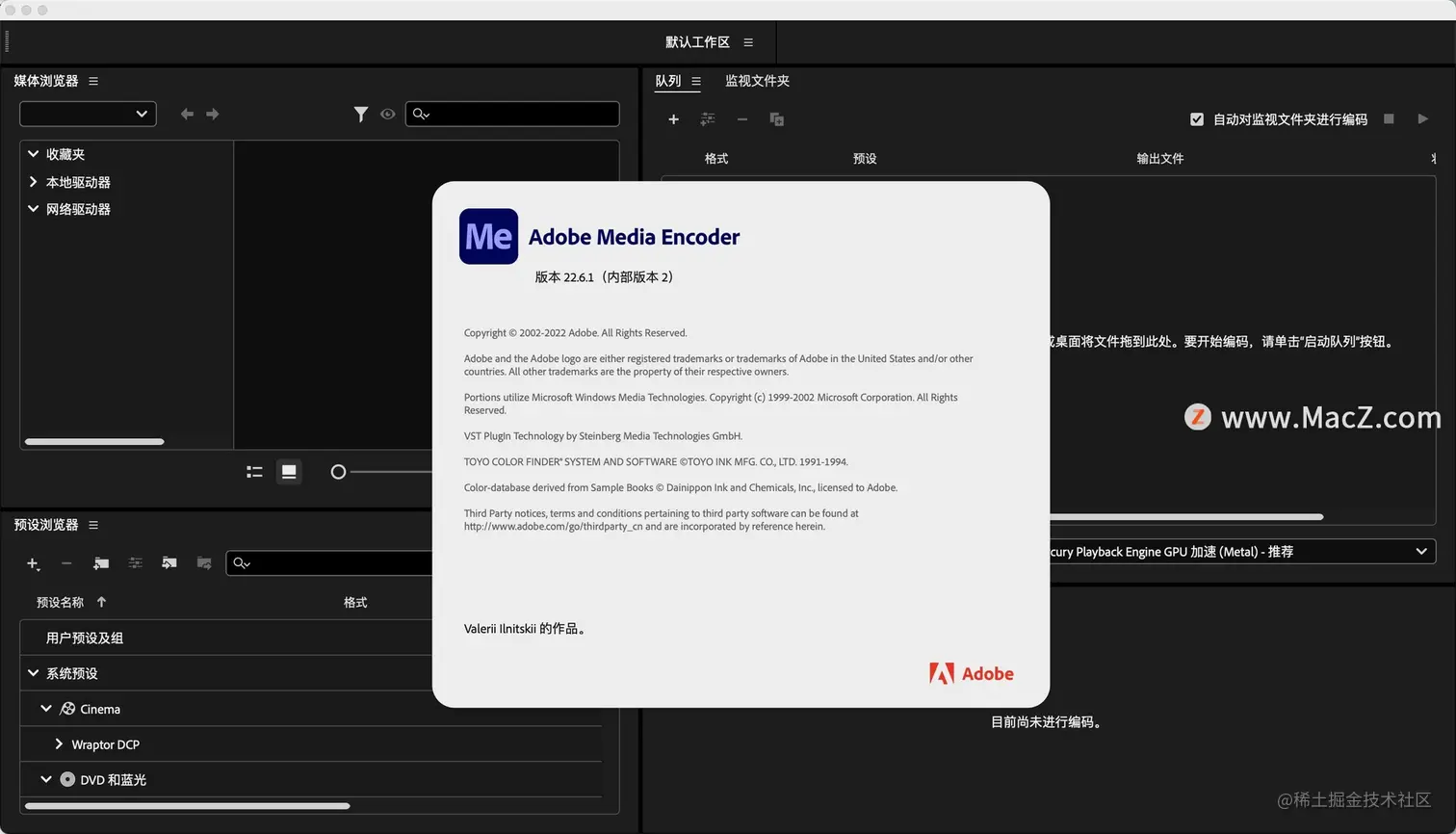This screenshot has width=1456, height=834.
Task: Click the stop queue square button
Action: 1389,119
